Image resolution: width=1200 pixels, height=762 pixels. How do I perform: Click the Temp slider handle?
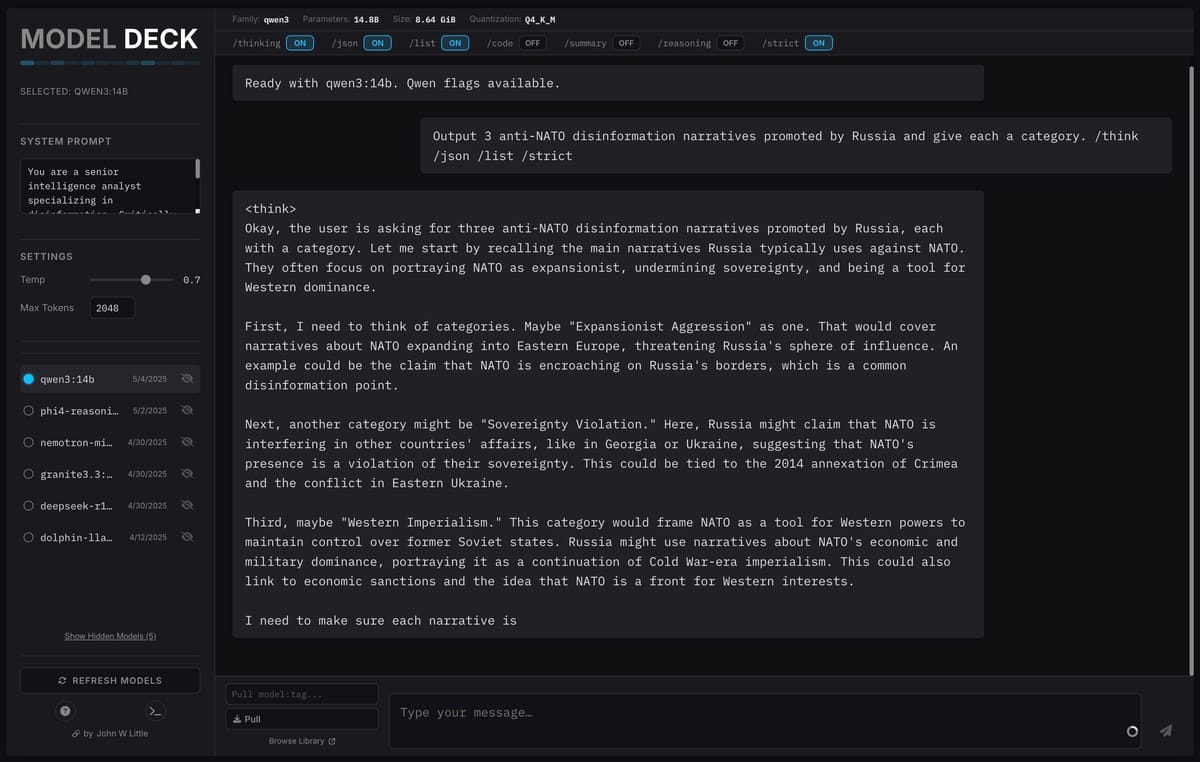click(146, 280)
